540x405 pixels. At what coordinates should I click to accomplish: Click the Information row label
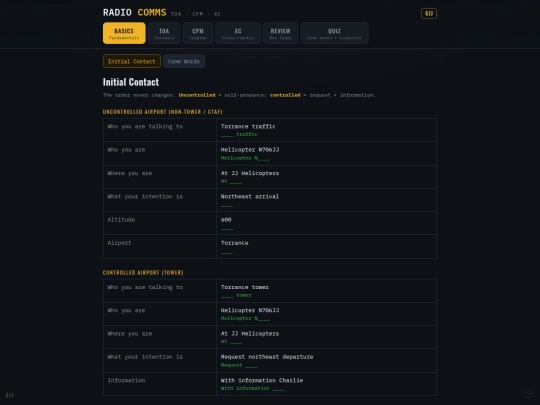[x=126, y=381]
